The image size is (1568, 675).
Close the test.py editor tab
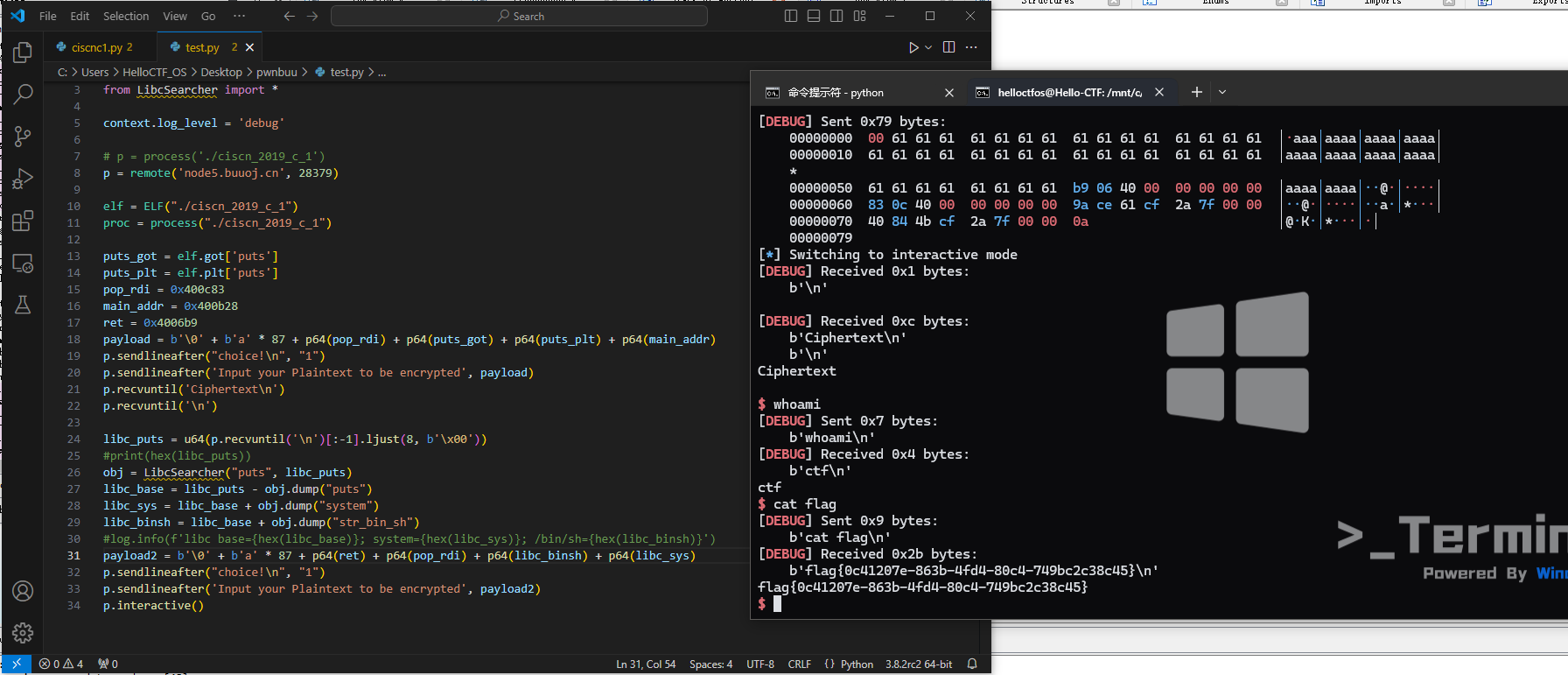point(250,47)
